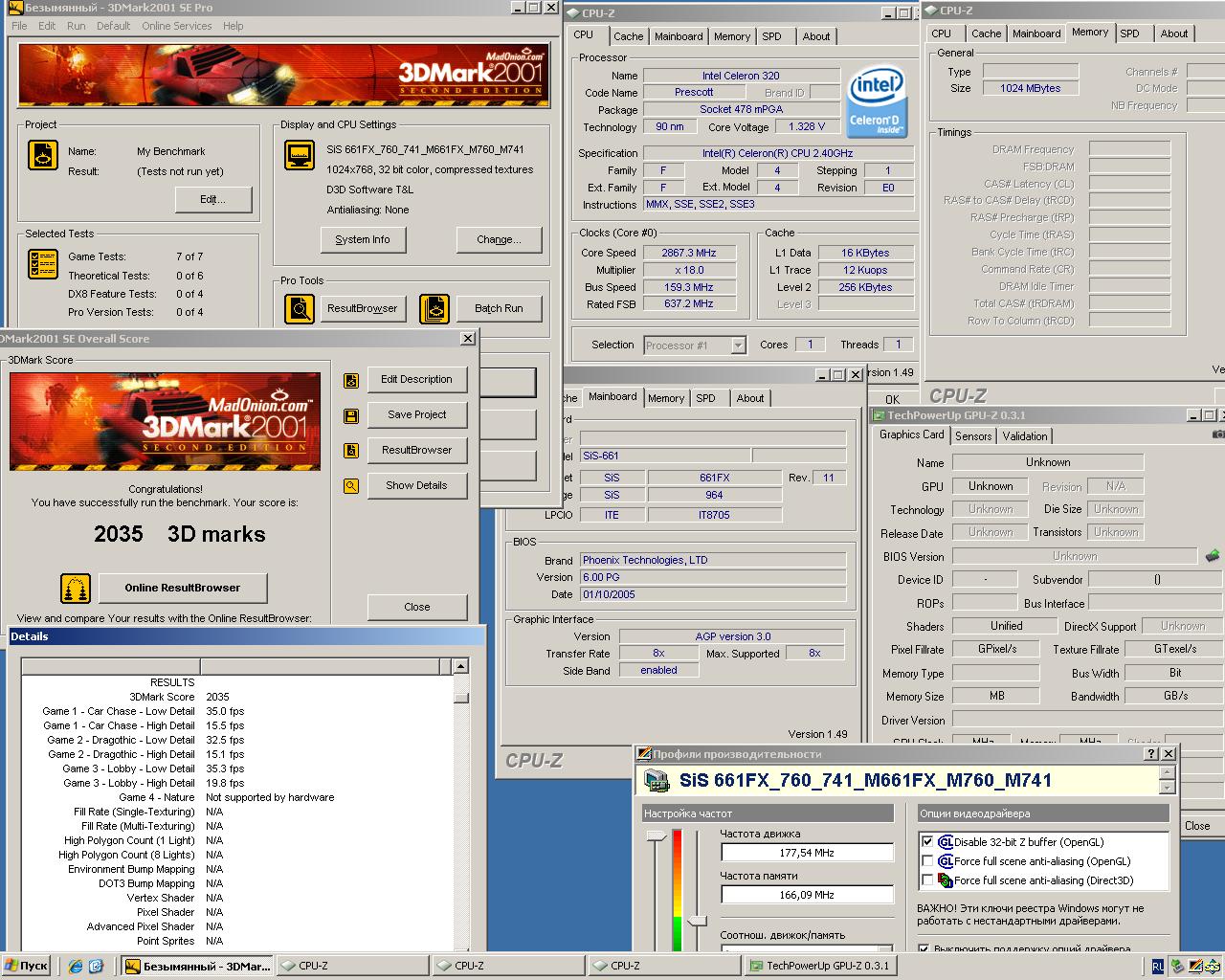Click the GPU-Z title bar icon
Screen dimensions: 1225x980
pos(879,415)
